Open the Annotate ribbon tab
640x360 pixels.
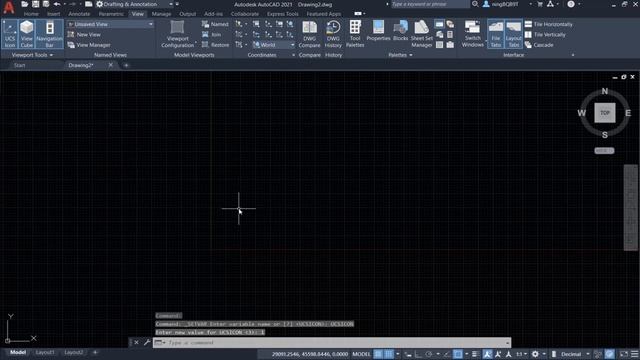[79, 14]
